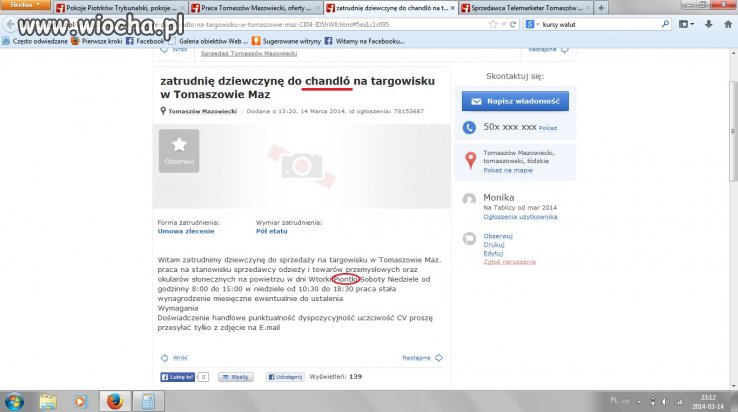Screen dimensions: 738x412
Task: Switch to Pokoje Piotrków Trybunalski tab
Action: pos(120,8)
